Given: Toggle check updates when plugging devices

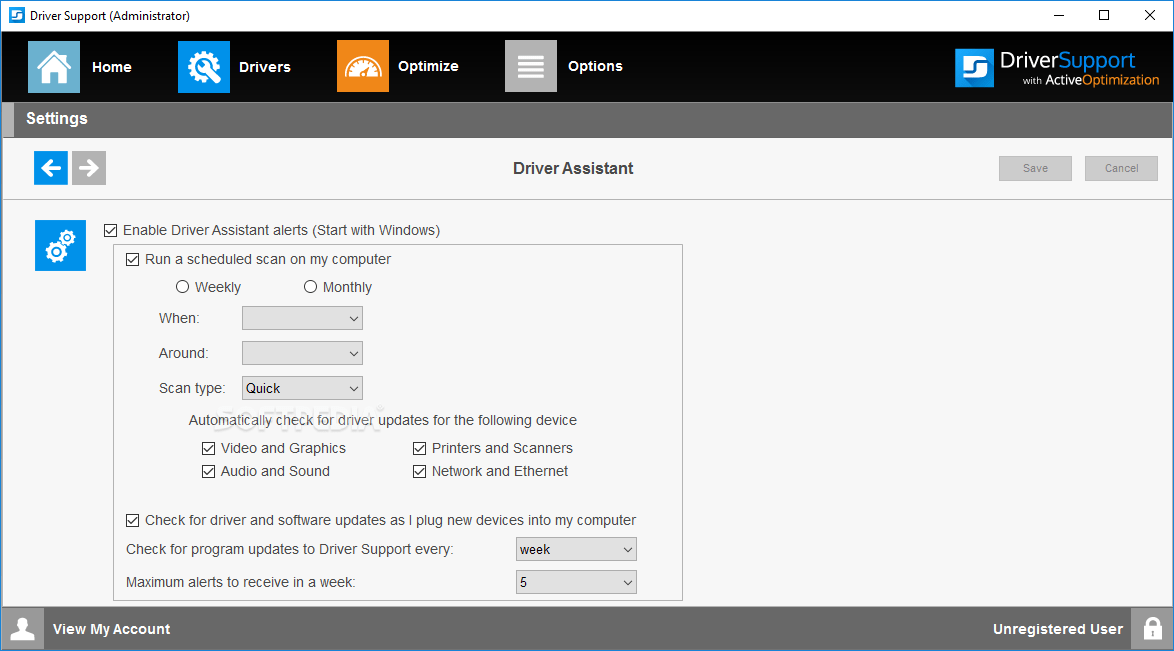Looking at the screenshot, I should click(133, 520).
